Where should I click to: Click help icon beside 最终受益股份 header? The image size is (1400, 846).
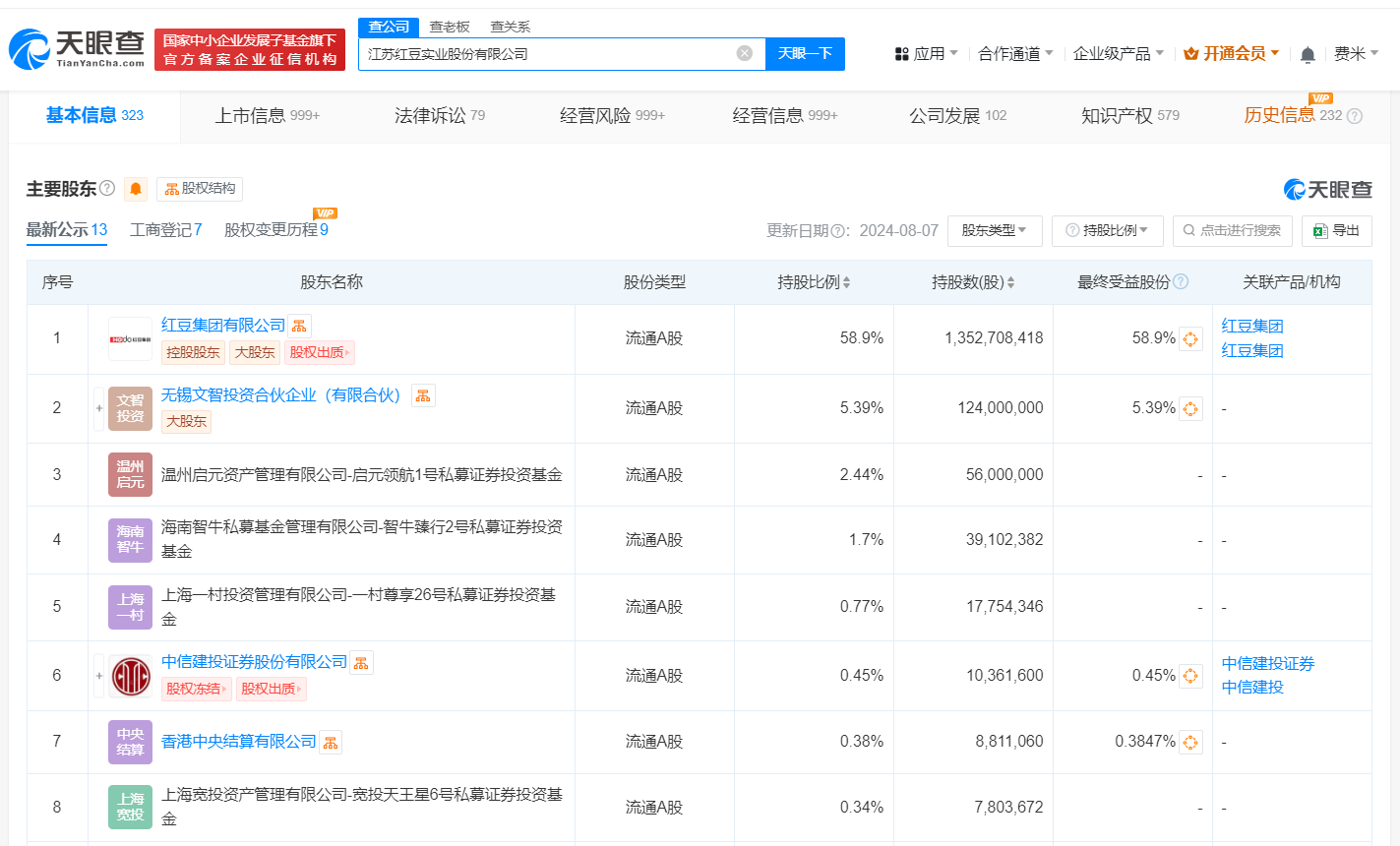click(x=1181, y=281)
